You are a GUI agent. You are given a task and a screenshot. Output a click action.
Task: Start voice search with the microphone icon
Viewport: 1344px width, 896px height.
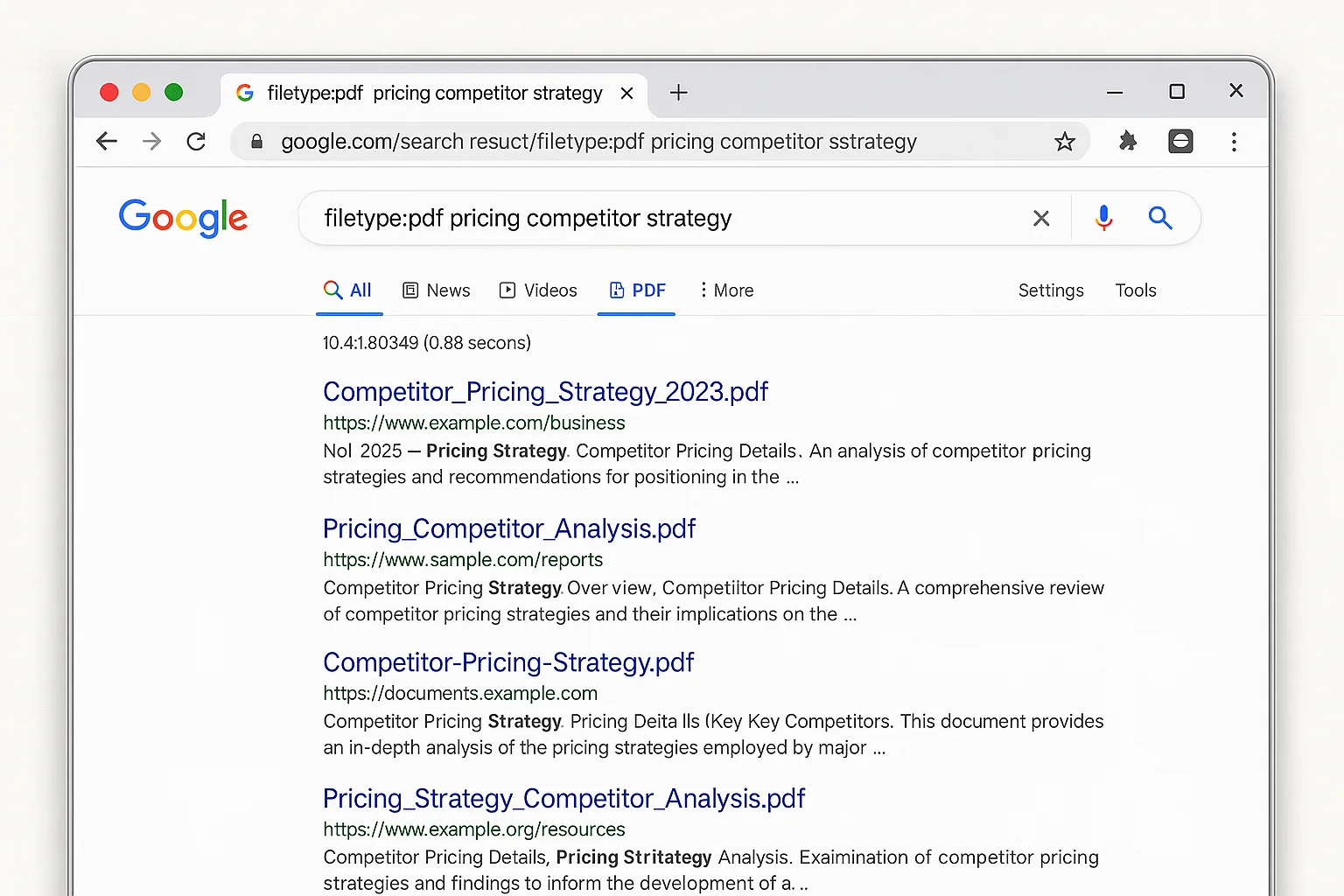(1103, 218)
